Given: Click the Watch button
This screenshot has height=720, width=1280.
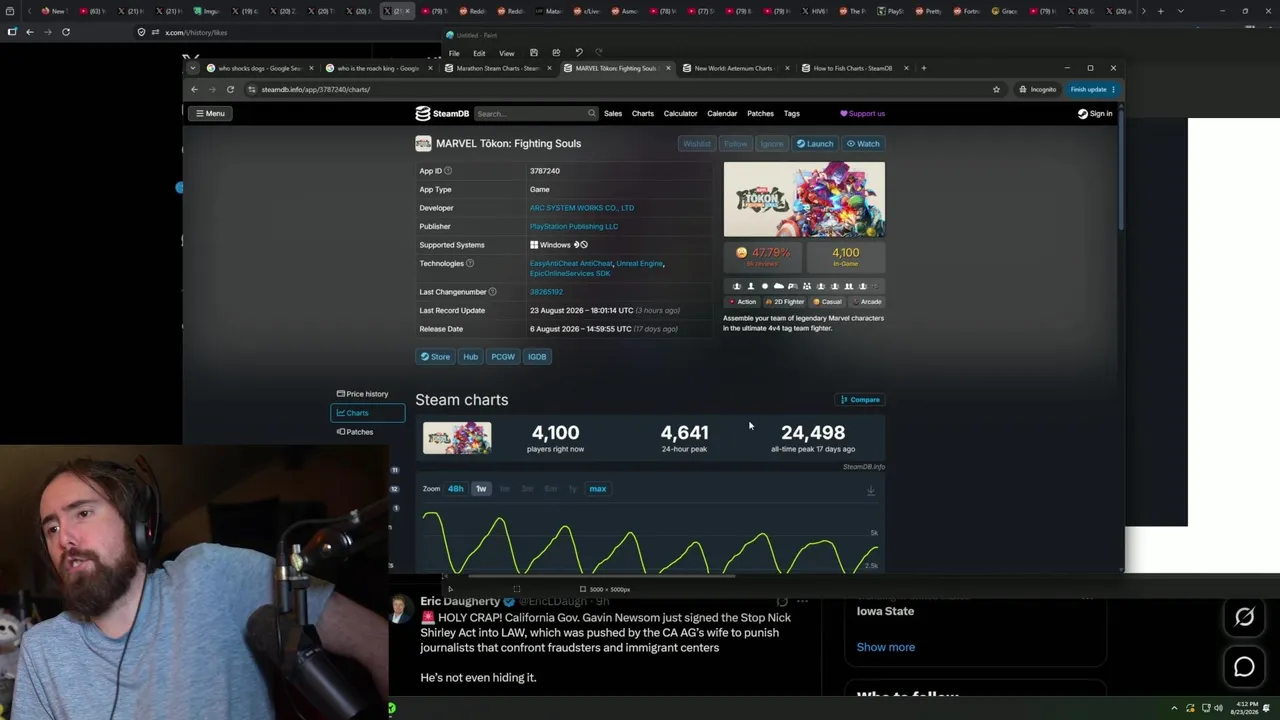Looking at the screenshot, I should coord(863,144).
